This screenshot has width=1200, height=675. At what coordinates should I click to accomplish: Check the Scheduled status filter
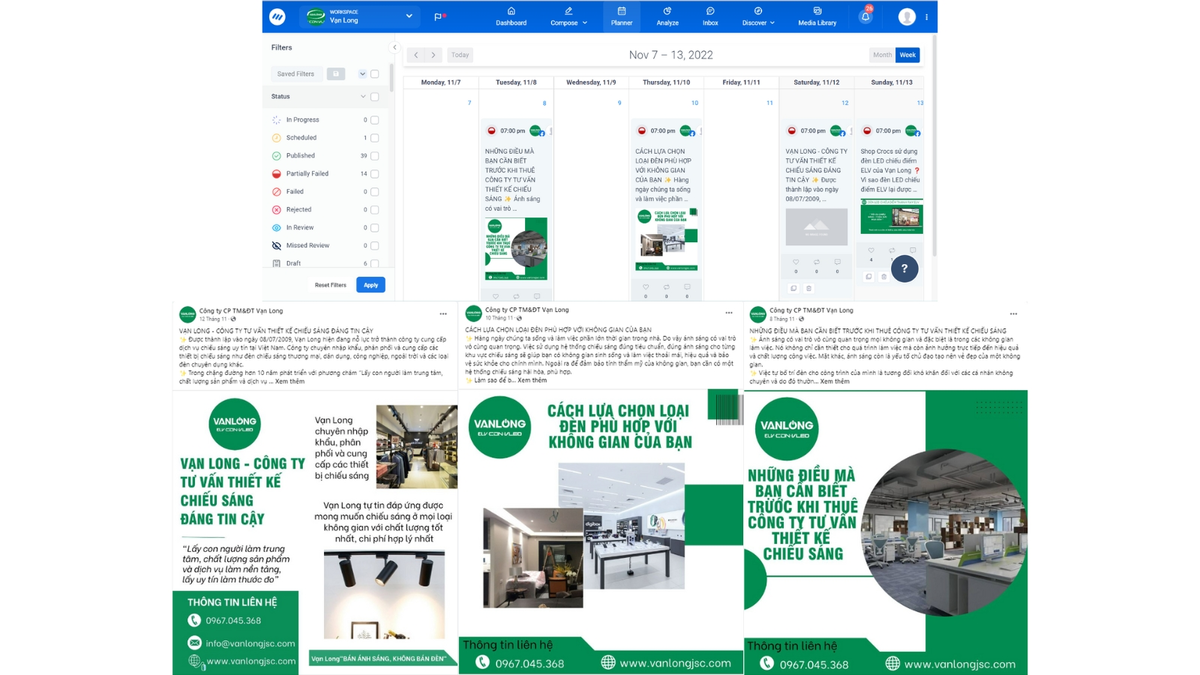pyautogui.click(x=375, y=138)
